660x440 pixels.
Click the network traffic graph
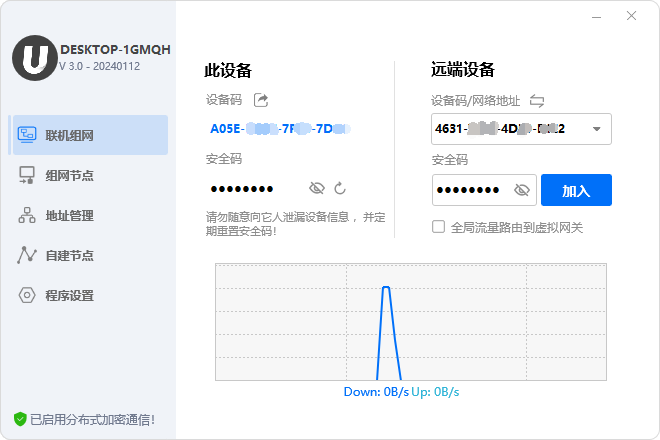pyautogui.click(x=411, y=321)
